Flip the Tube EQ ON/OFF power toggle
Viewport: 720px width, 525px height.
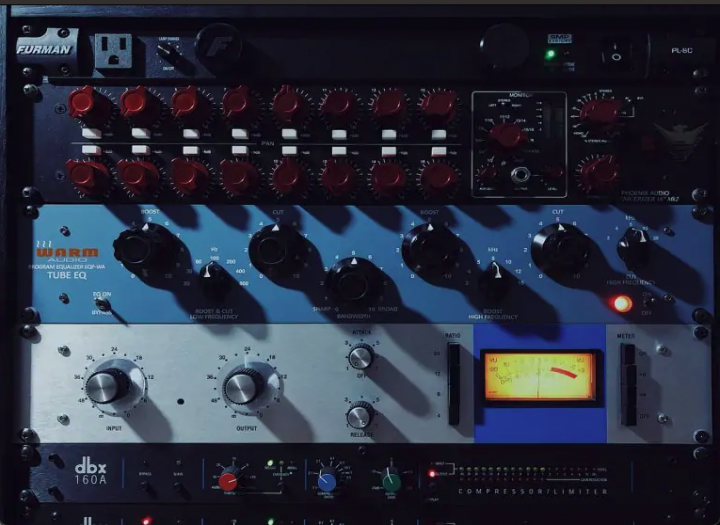648,302
